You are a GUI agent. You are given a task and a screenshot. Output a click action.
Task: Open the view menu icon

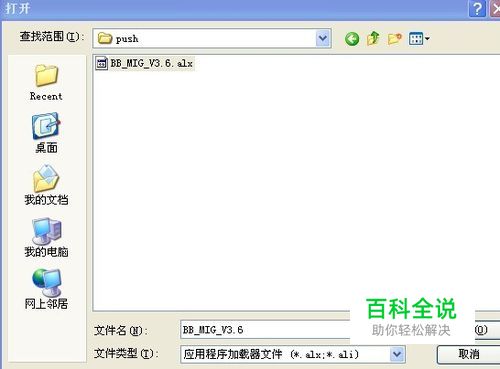click(x=419, y=39)
